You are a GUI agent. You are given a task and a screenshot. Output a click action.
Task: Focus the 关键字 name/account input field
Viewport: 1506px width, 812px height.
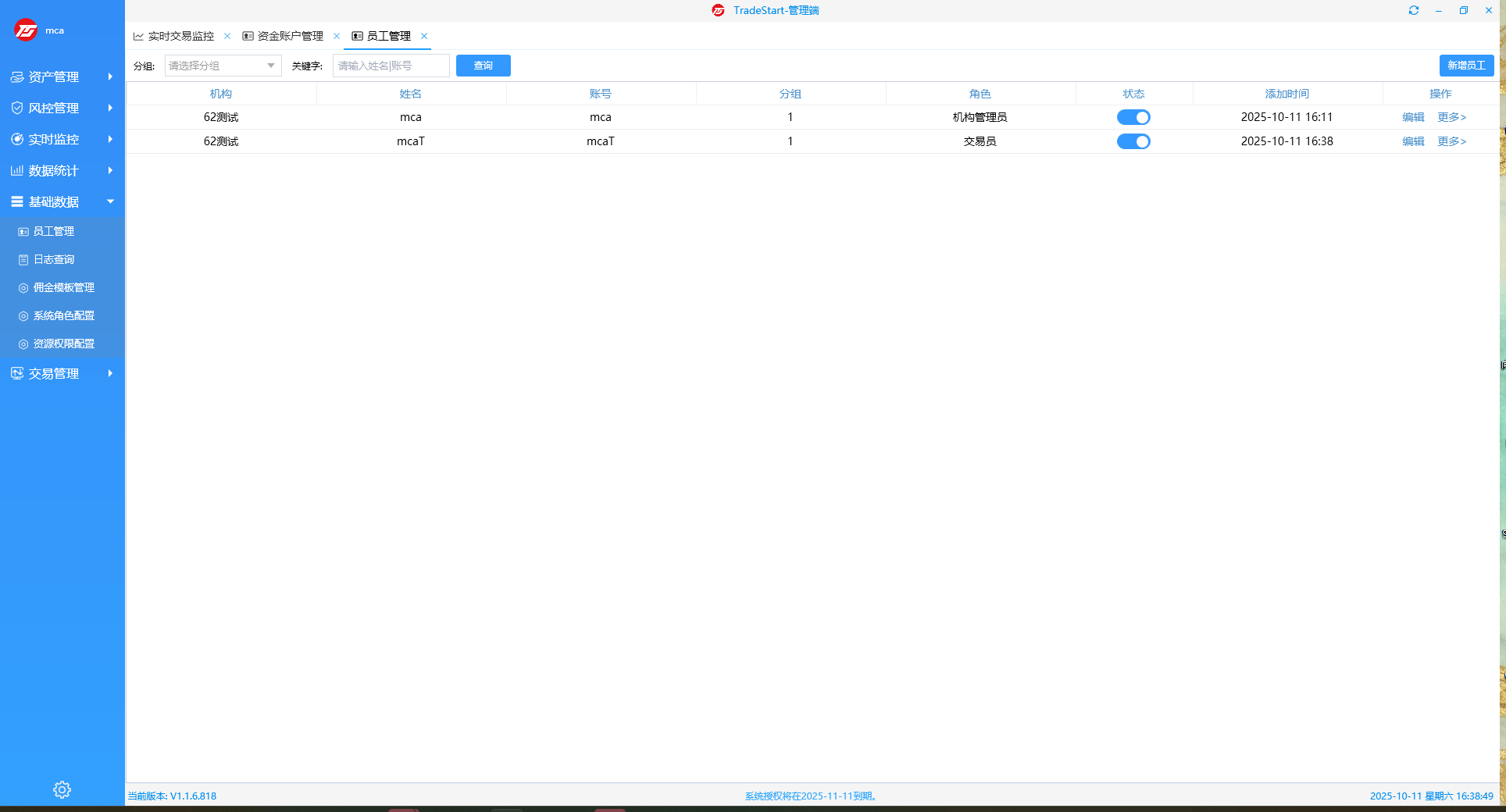click(x=391, y=66)
